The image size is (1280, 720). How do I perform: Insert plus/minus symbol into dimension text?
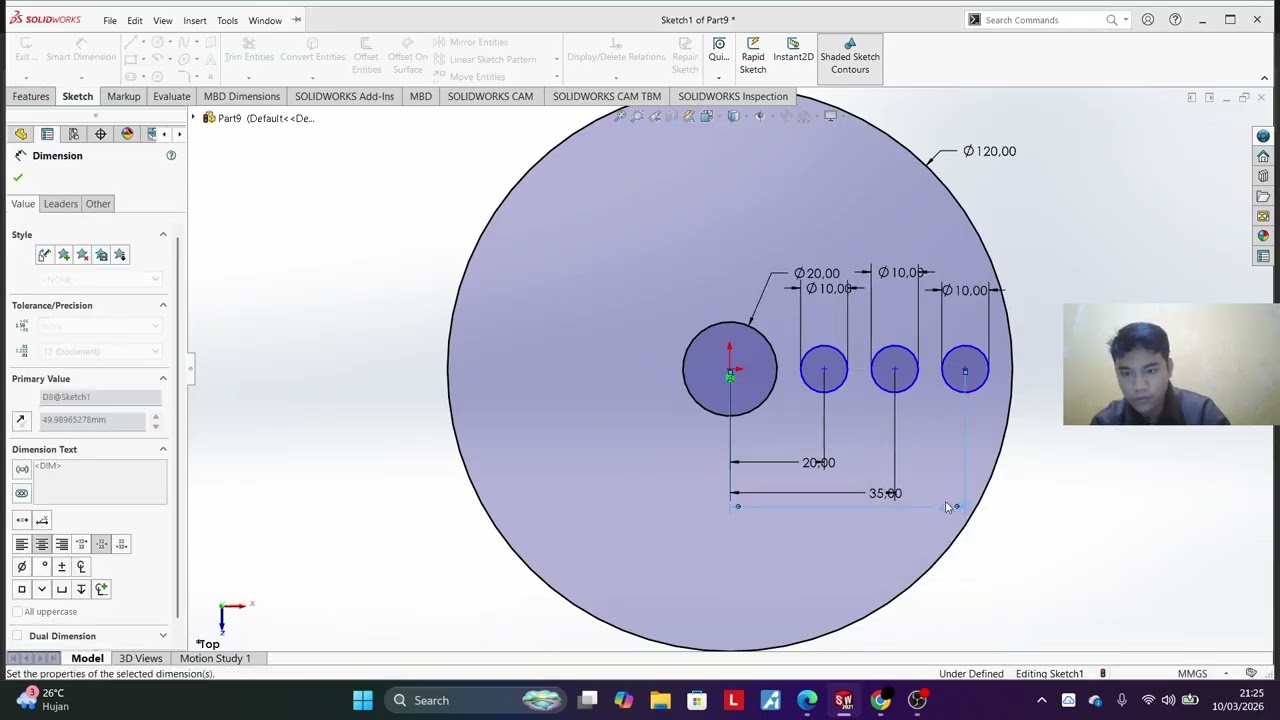click(x=62, y=566)
